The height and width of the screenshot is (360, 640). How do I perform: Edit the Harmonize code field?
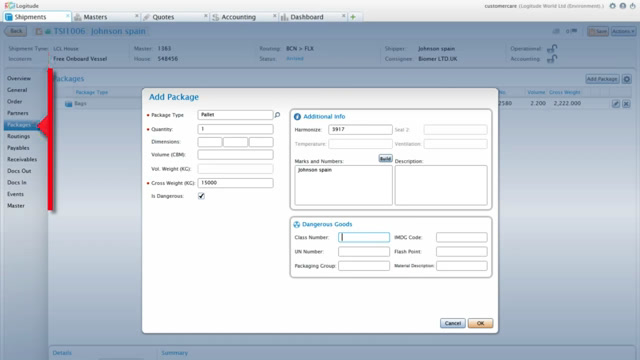[x=360, y=129]
